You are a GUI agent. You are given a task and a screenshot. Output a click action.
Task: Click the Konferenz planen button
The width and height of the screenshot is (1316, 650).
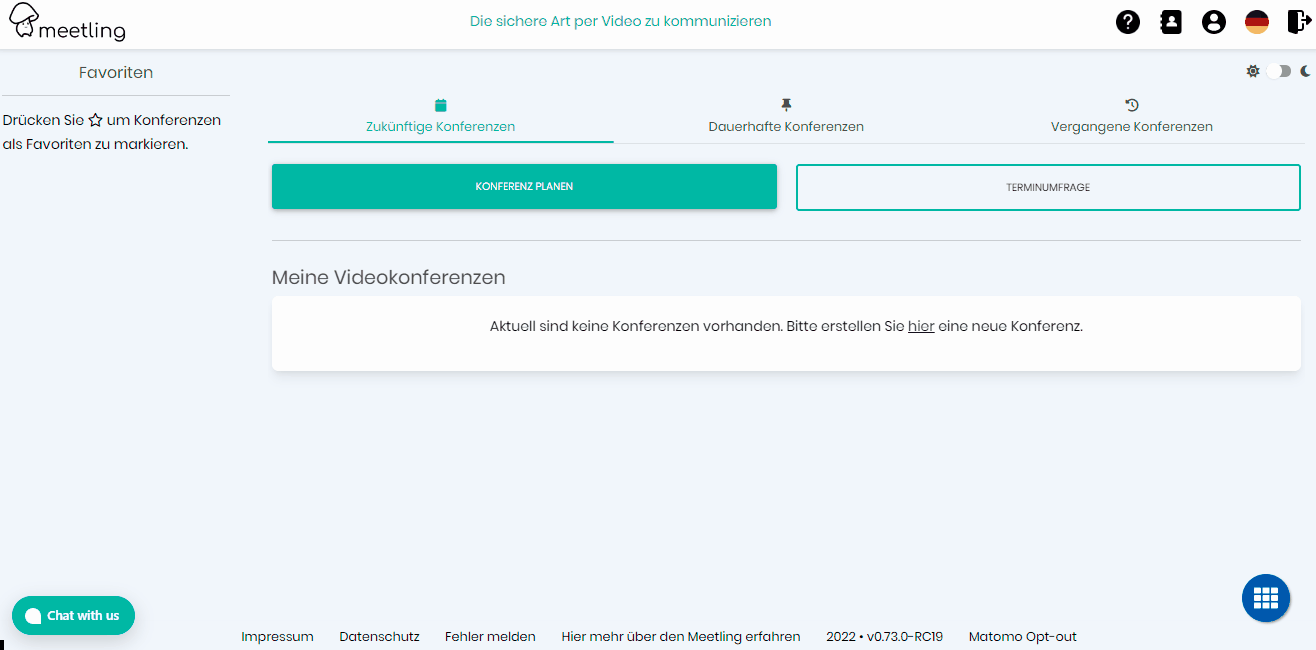[x=524, y=186]
